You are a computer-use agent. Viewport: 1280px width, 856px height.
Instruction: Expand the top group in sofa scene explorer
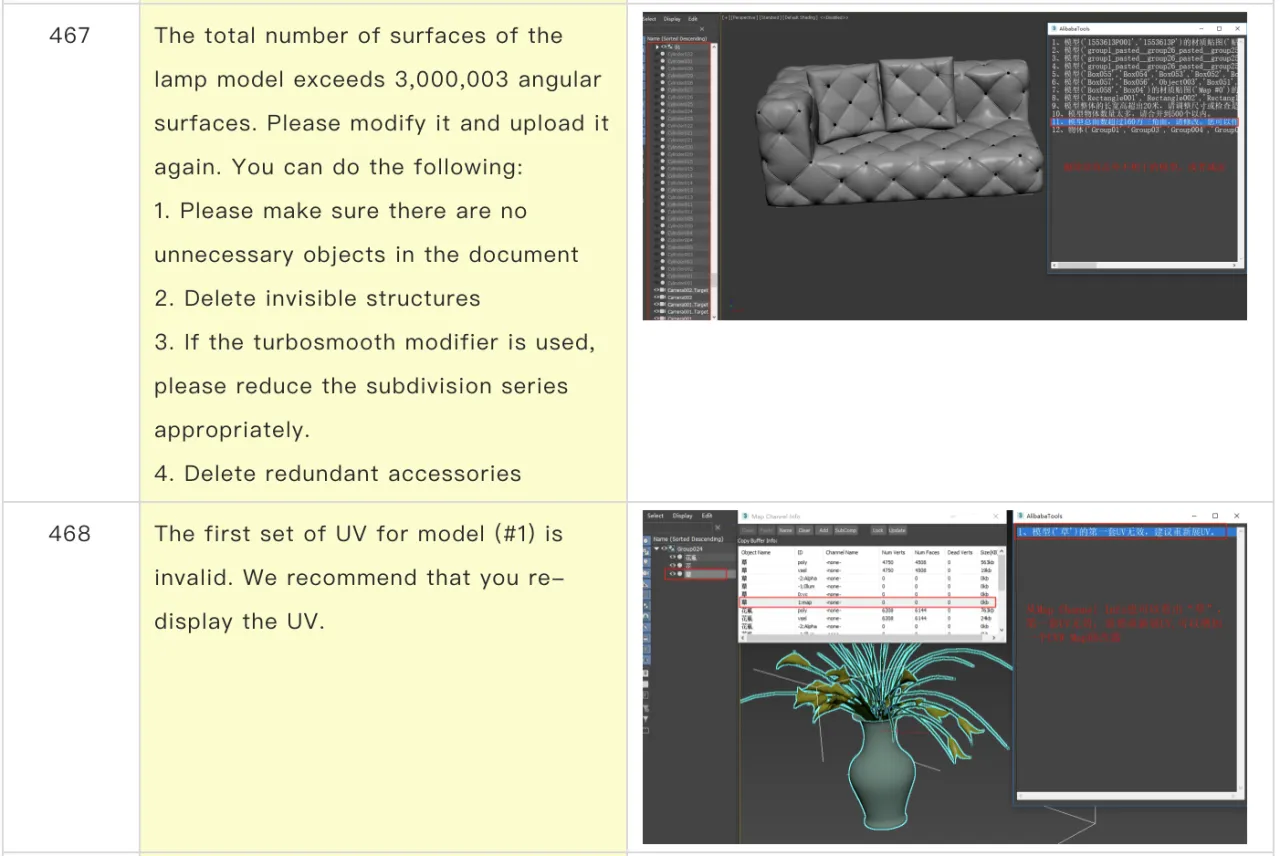657,46
